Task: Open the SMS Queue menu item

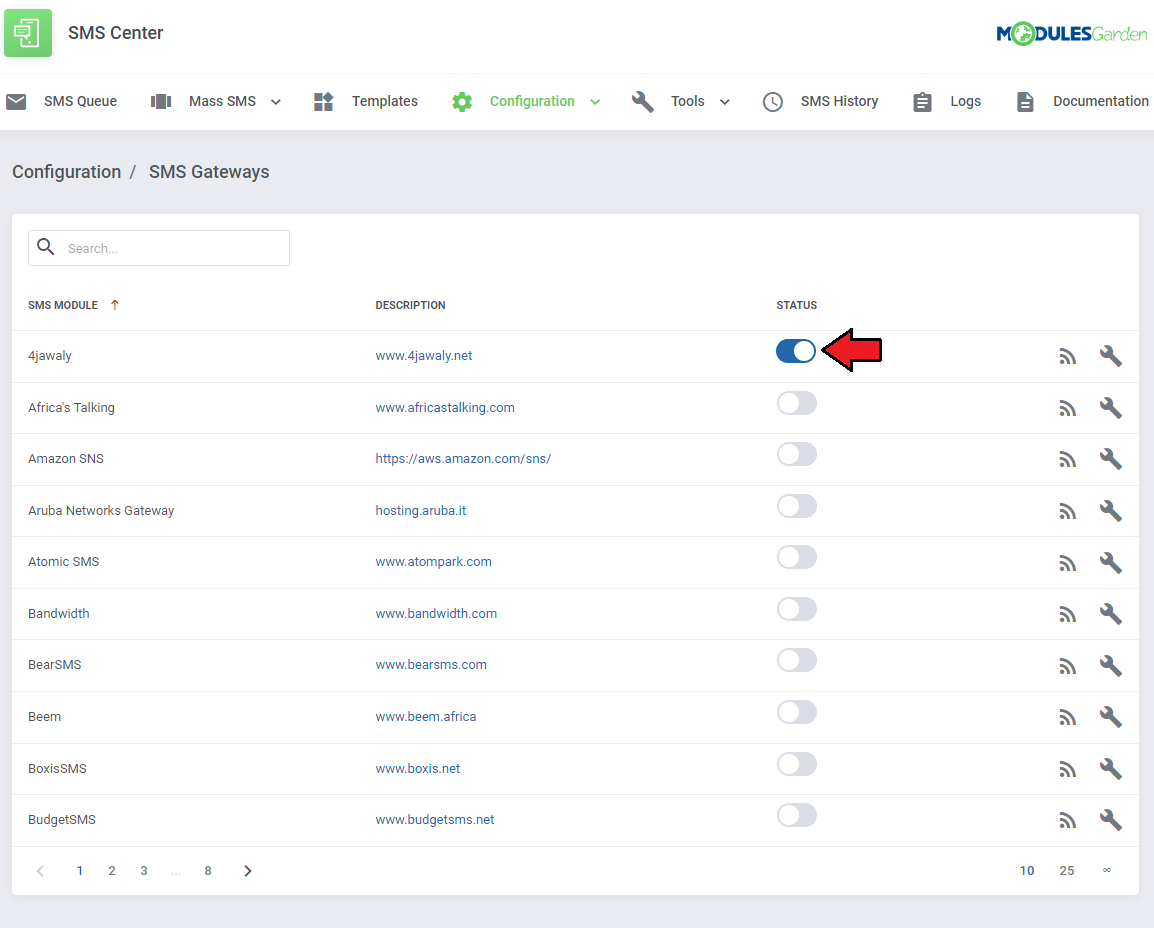Action: coord(80,102)
